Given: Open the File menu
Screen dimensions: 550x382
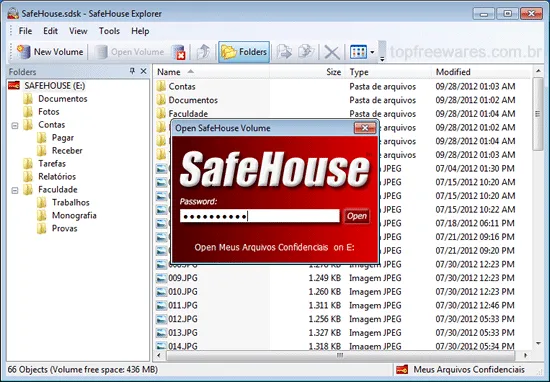Looking at the screenshot, I should pyautogui.click(x=25, y=31).
